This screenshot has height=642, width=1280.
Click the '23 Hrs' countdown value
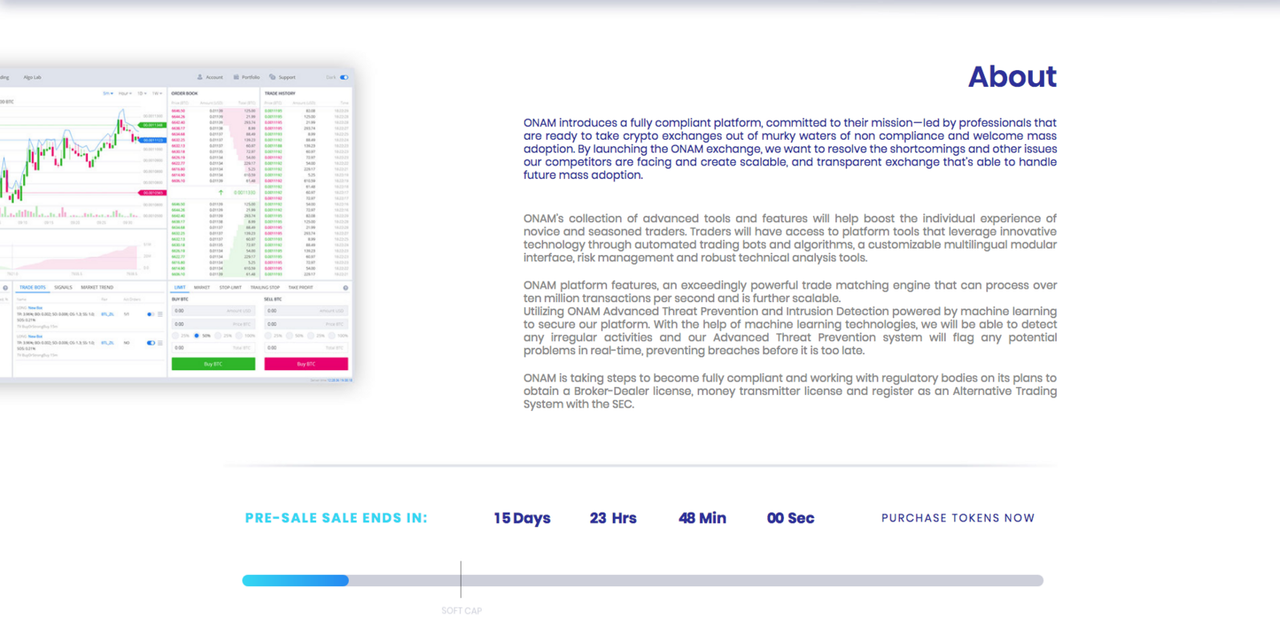(x=613, y=518)
